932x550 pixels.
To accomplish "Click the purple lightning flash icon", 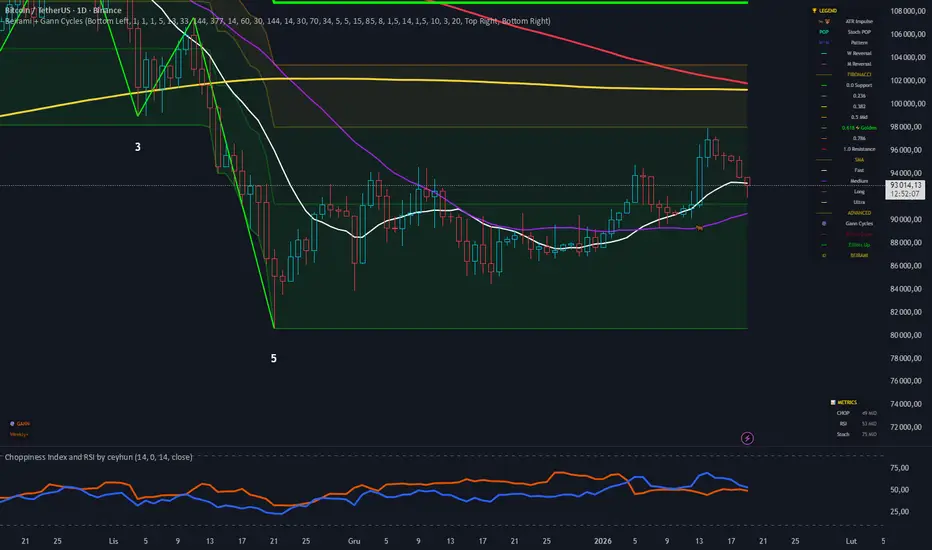I will point(747,438).
